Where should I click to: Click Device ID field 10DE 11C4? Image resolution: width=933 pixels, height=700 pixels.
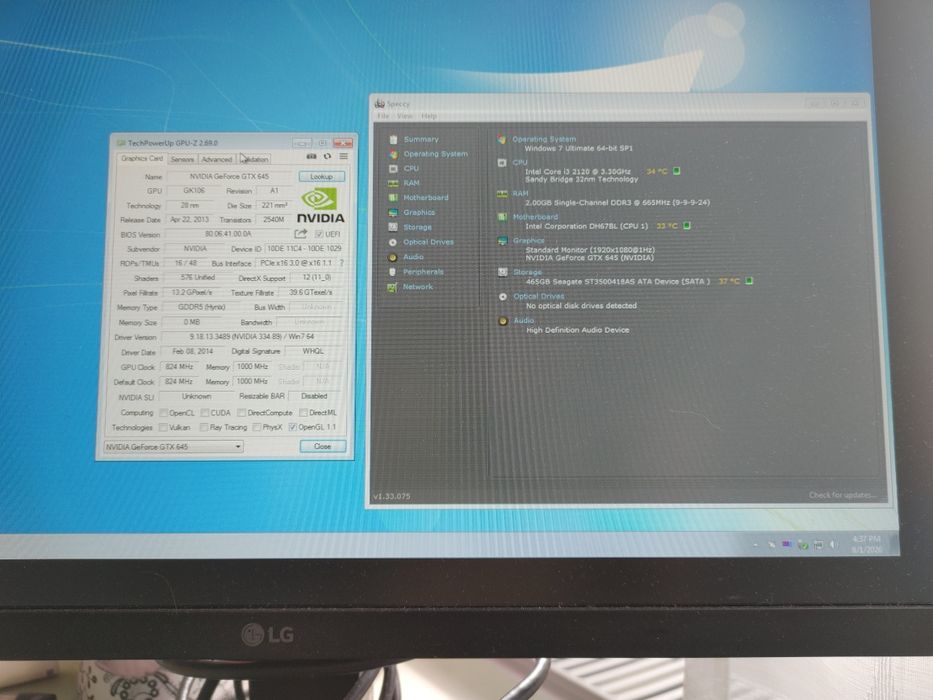tap(303, 248)
